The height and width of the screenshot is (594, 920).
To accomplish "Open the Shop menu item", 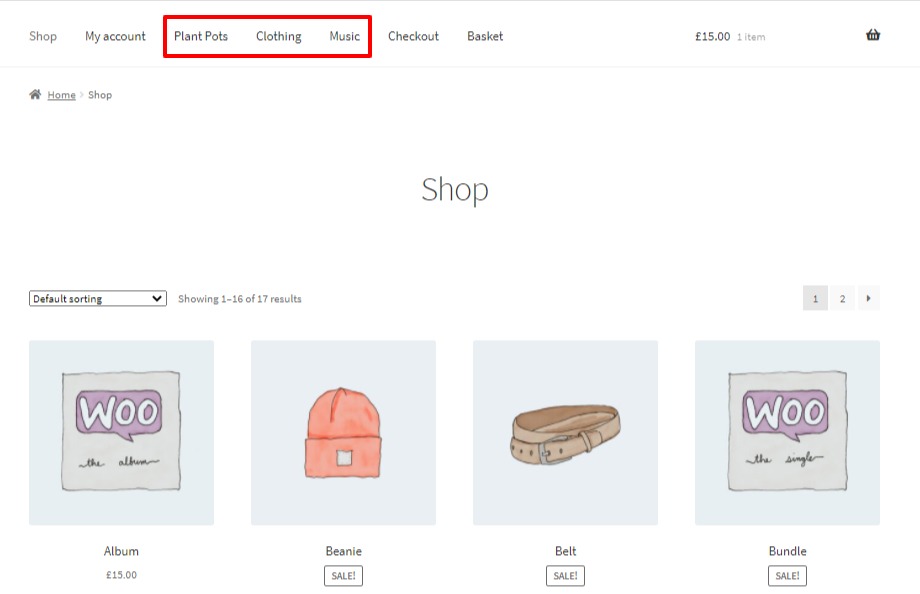I will pos(42,36).
